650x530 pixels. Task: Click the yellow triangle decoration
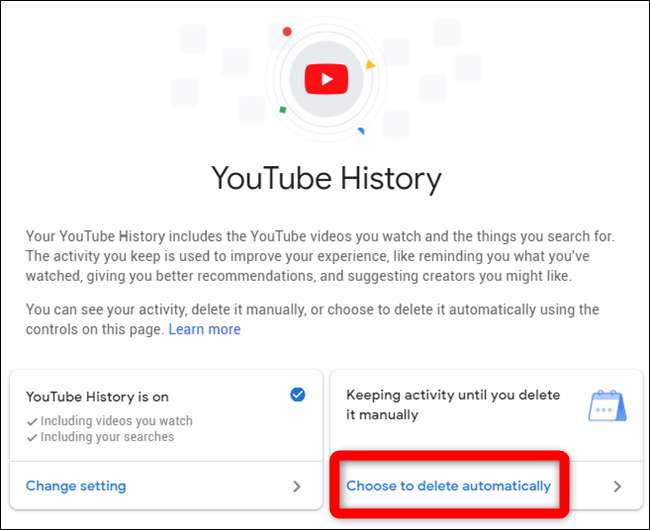pyautogui.click(x=370, y=65)
